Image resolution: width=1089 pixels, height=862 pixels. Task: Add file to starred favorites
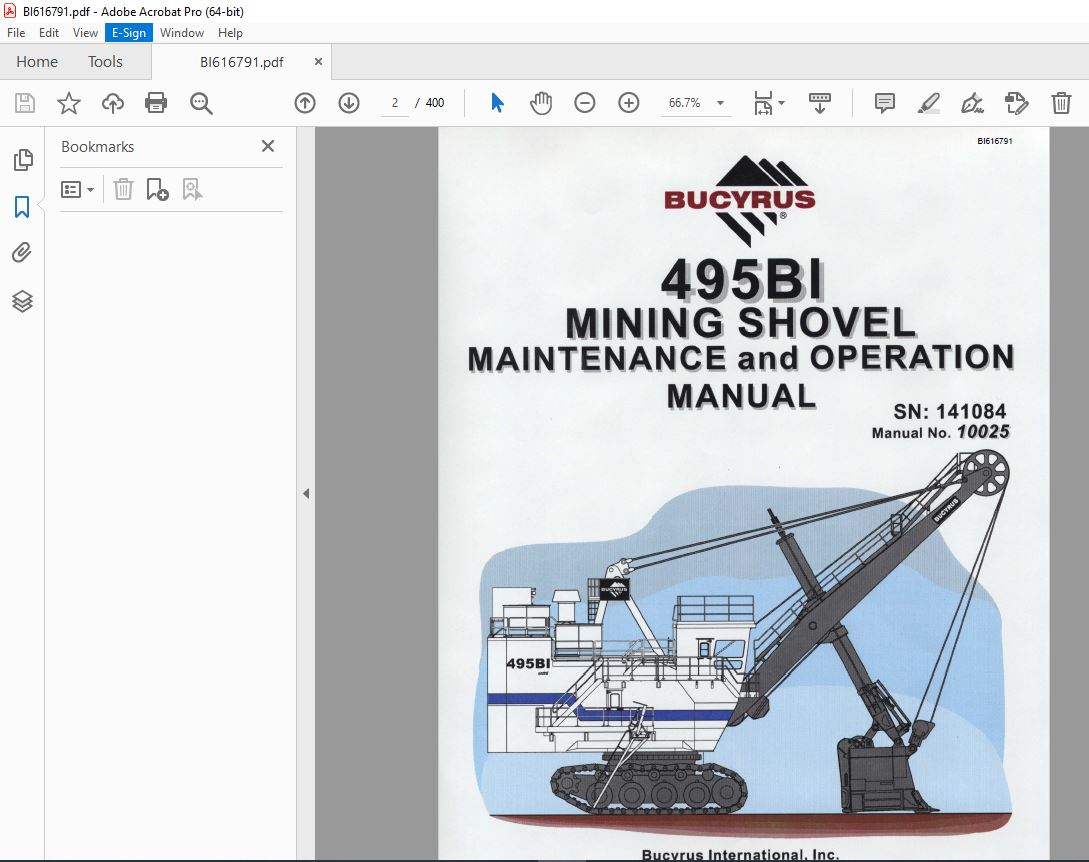click(x=69, y=103)
